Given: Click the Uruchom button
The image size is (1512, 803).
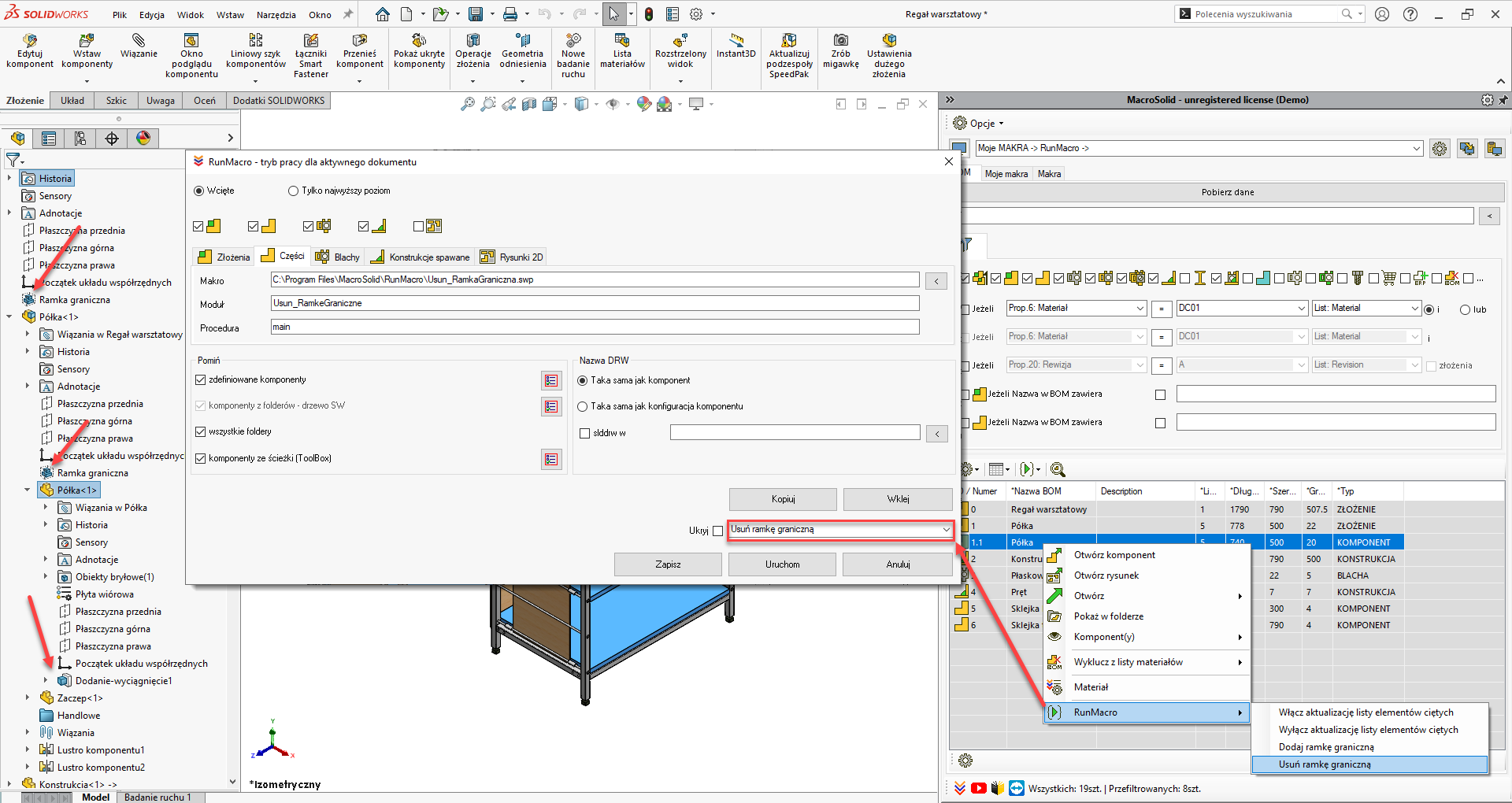Looking at the screenshot, I should pyautogui.click(x=782, y=564).
